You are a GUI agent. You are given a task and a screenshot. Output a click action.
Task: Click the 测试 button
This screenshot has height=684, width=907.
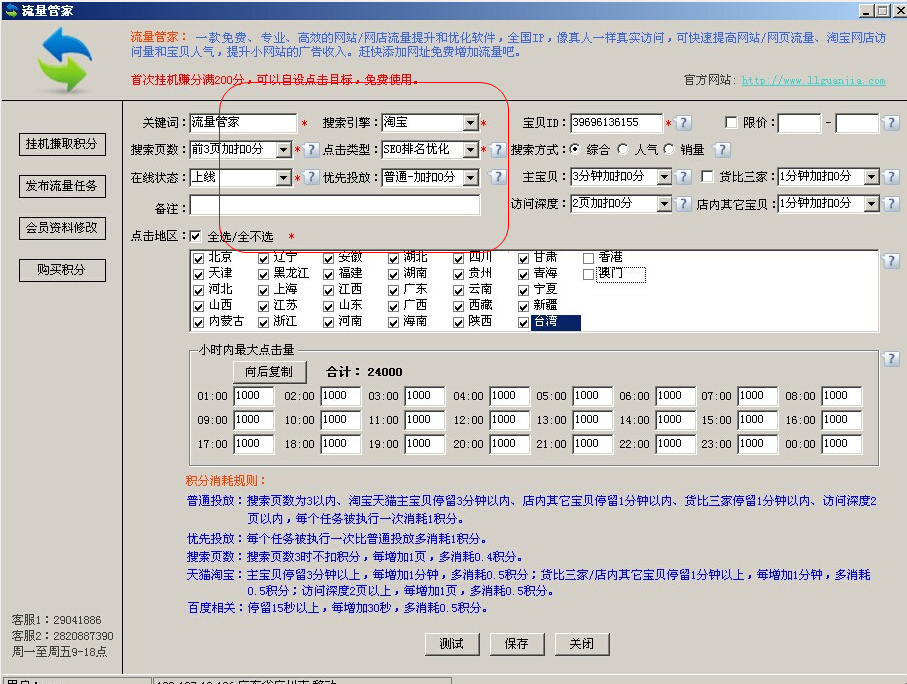[x=452, y=645]
